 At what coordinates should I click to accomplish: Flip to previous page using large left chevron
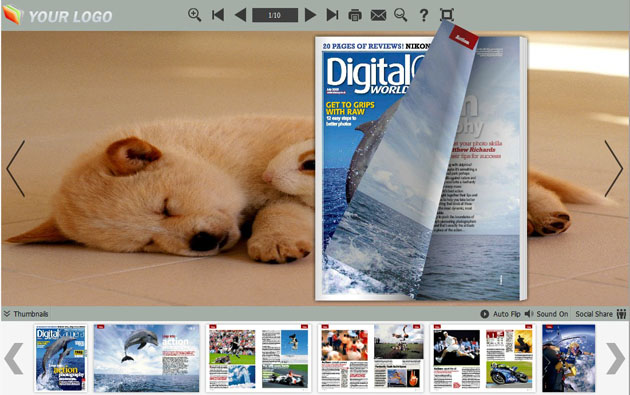16,169
